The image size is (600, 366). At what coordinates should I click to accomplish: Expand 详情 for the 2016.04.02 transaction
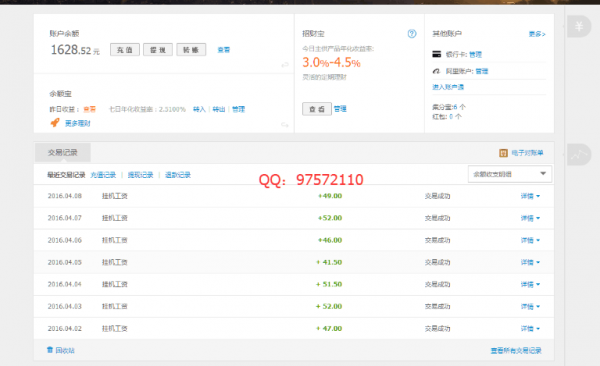[530, 328]
